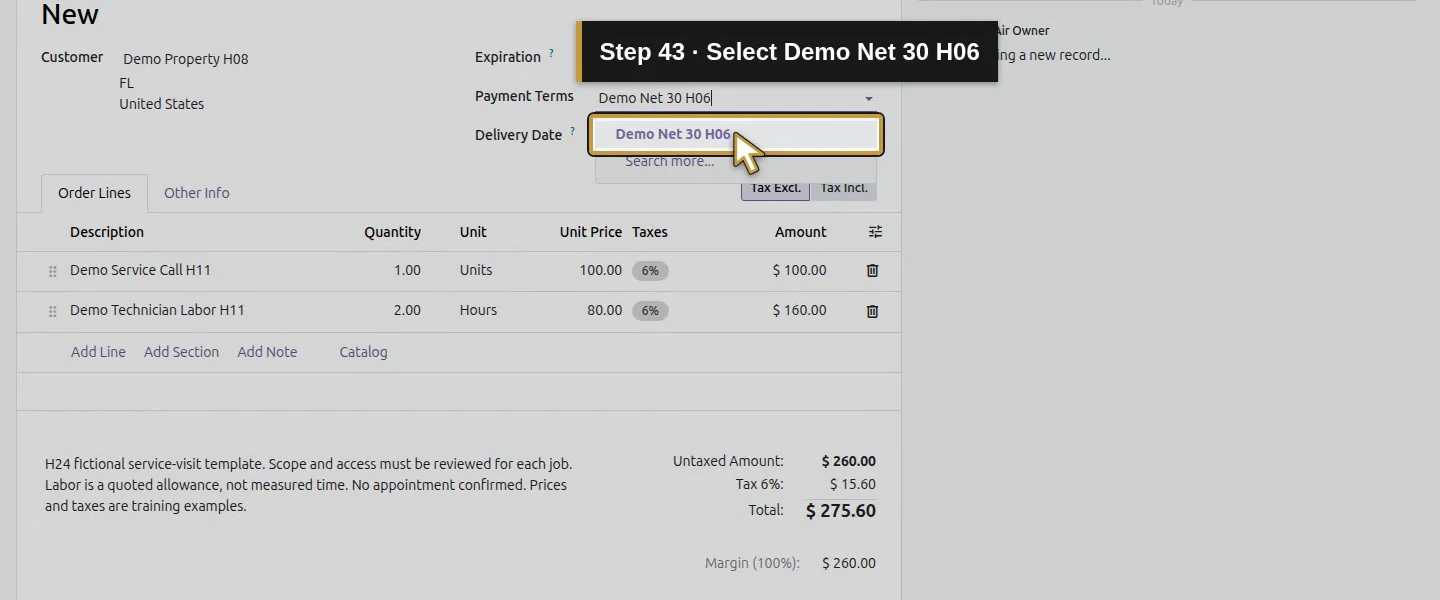The width and height of the screenshot is (1440, 600).
Task: Select the United States address line
Action: coord(161,104)
